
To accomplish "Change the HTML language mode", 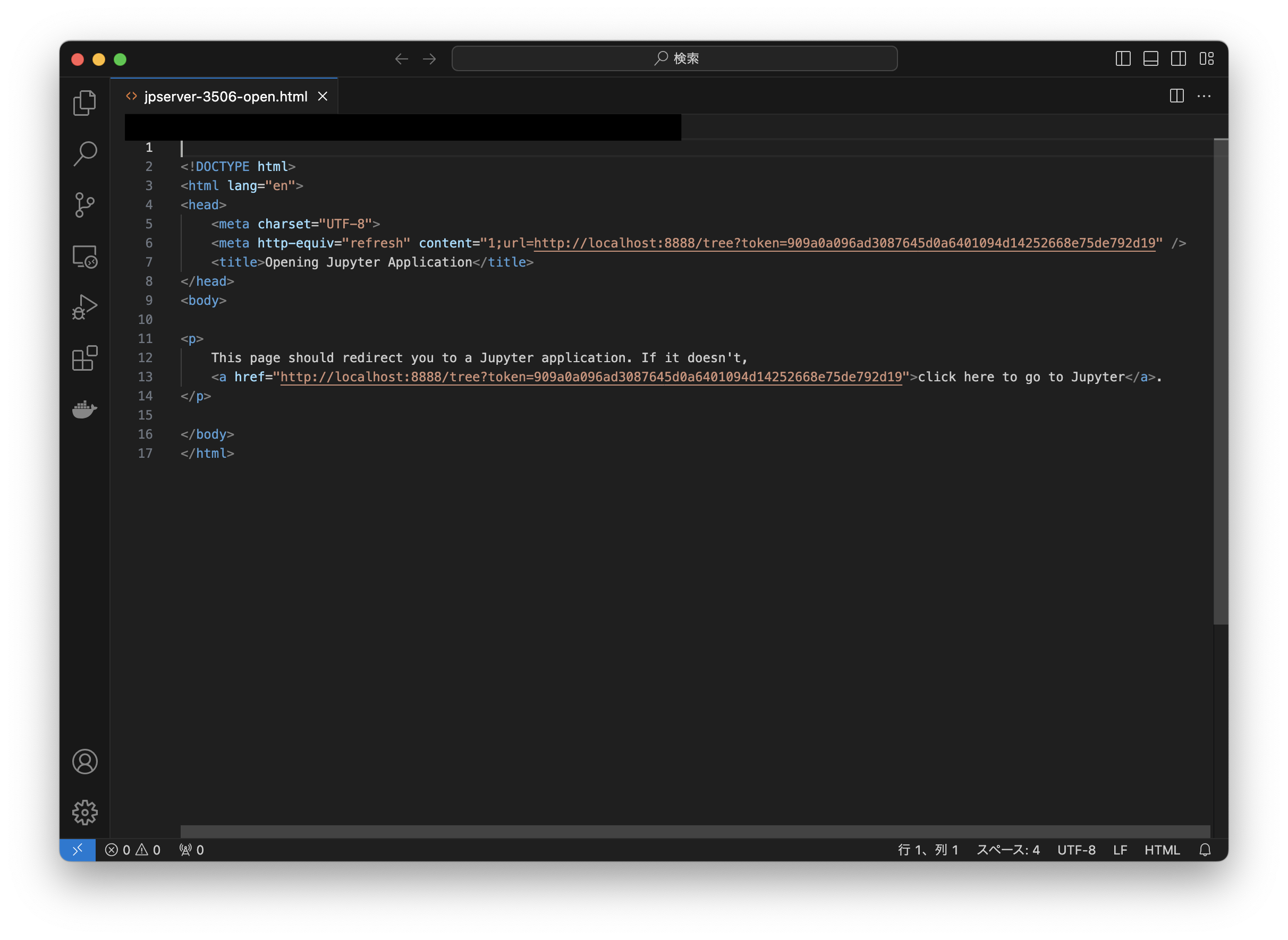I will (1163, 850).
